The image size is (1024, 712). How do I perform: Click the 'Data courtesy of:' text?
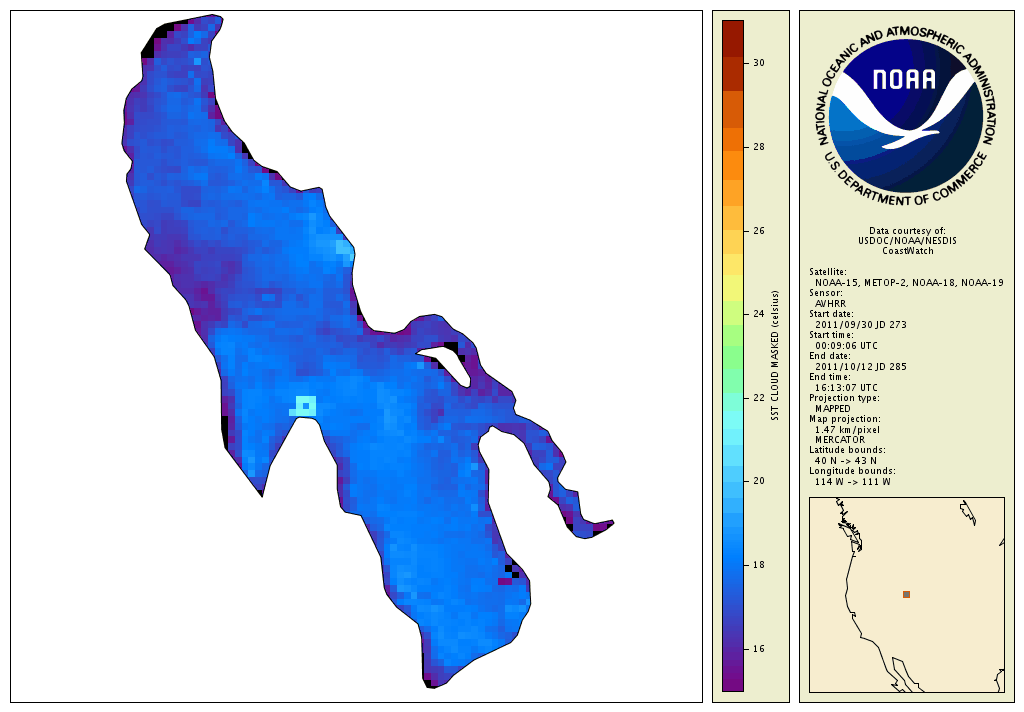point(907,231)
